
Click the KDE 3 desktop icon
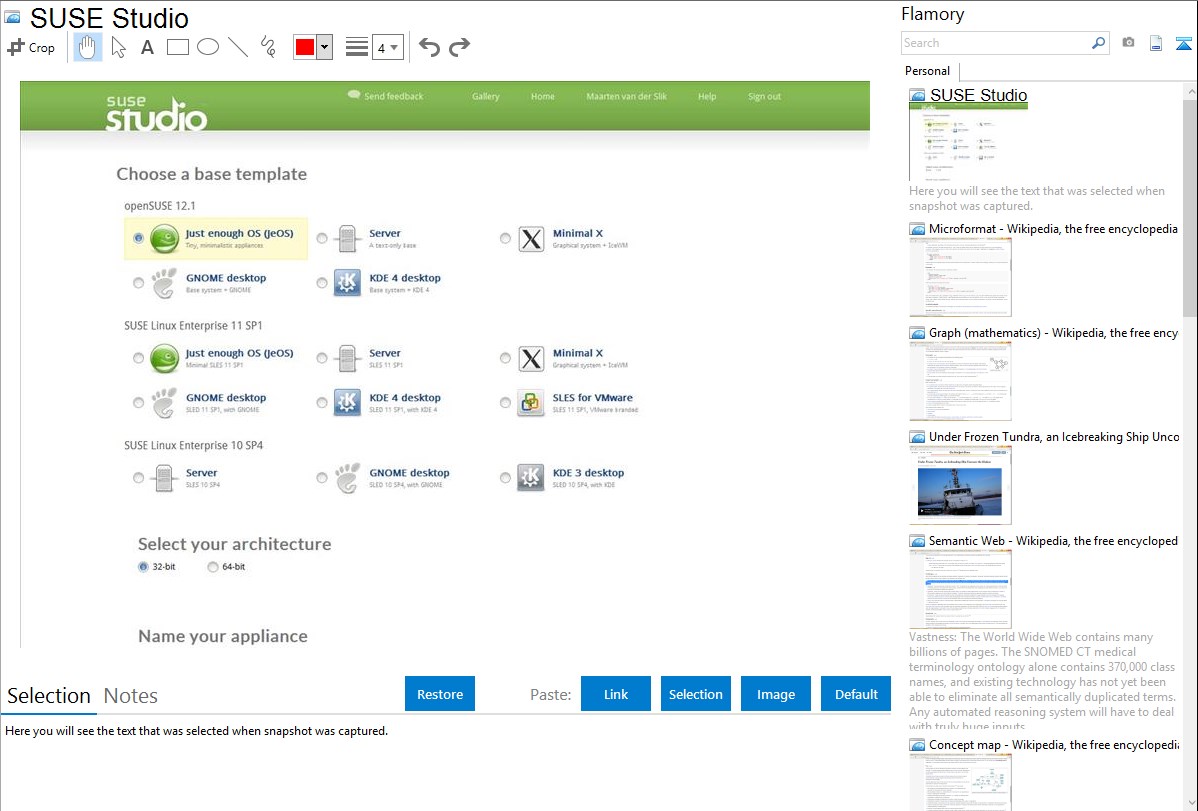531,478
